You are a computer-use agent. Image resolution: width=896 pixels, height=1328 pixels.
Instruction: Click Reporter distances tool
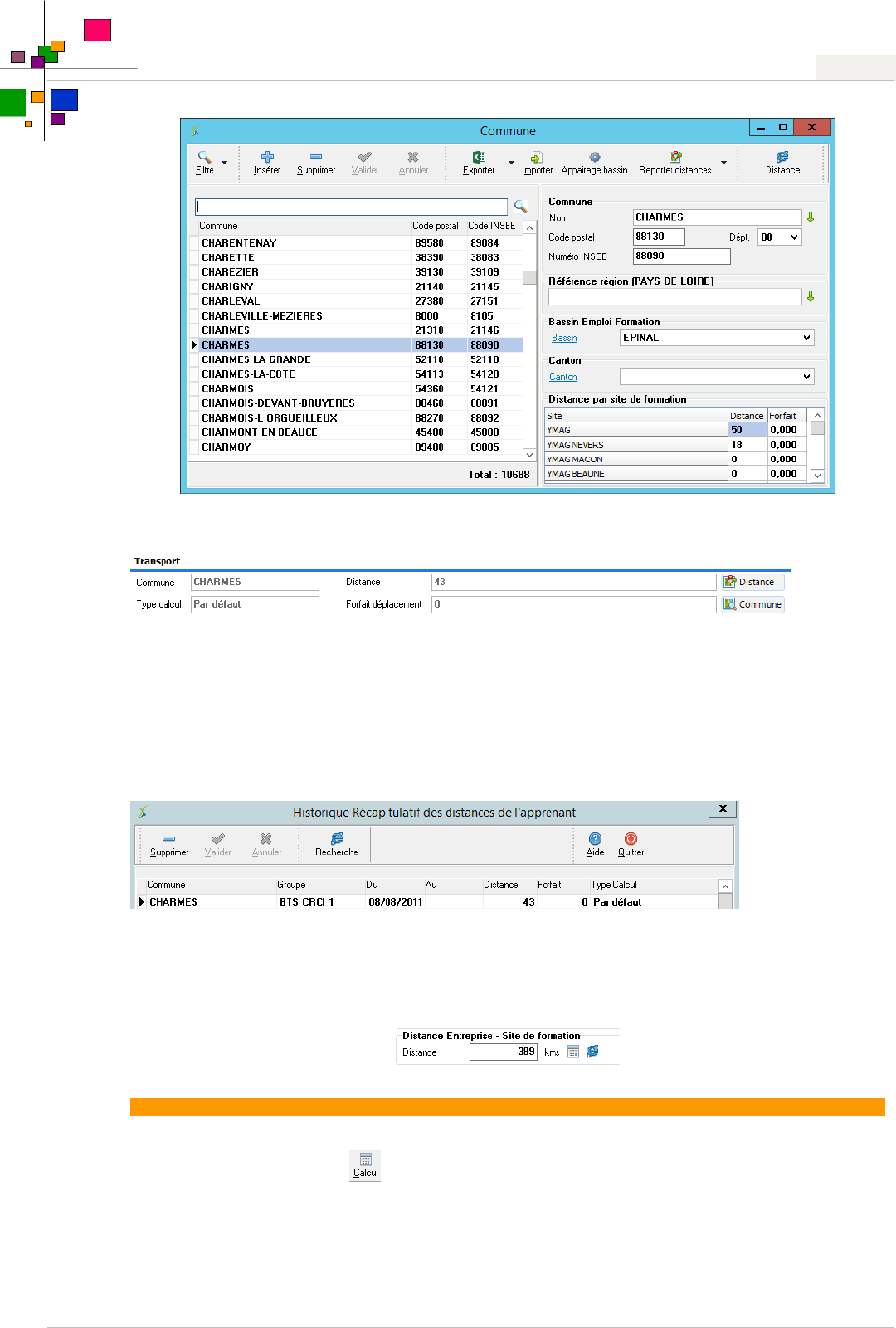(674, 163)
